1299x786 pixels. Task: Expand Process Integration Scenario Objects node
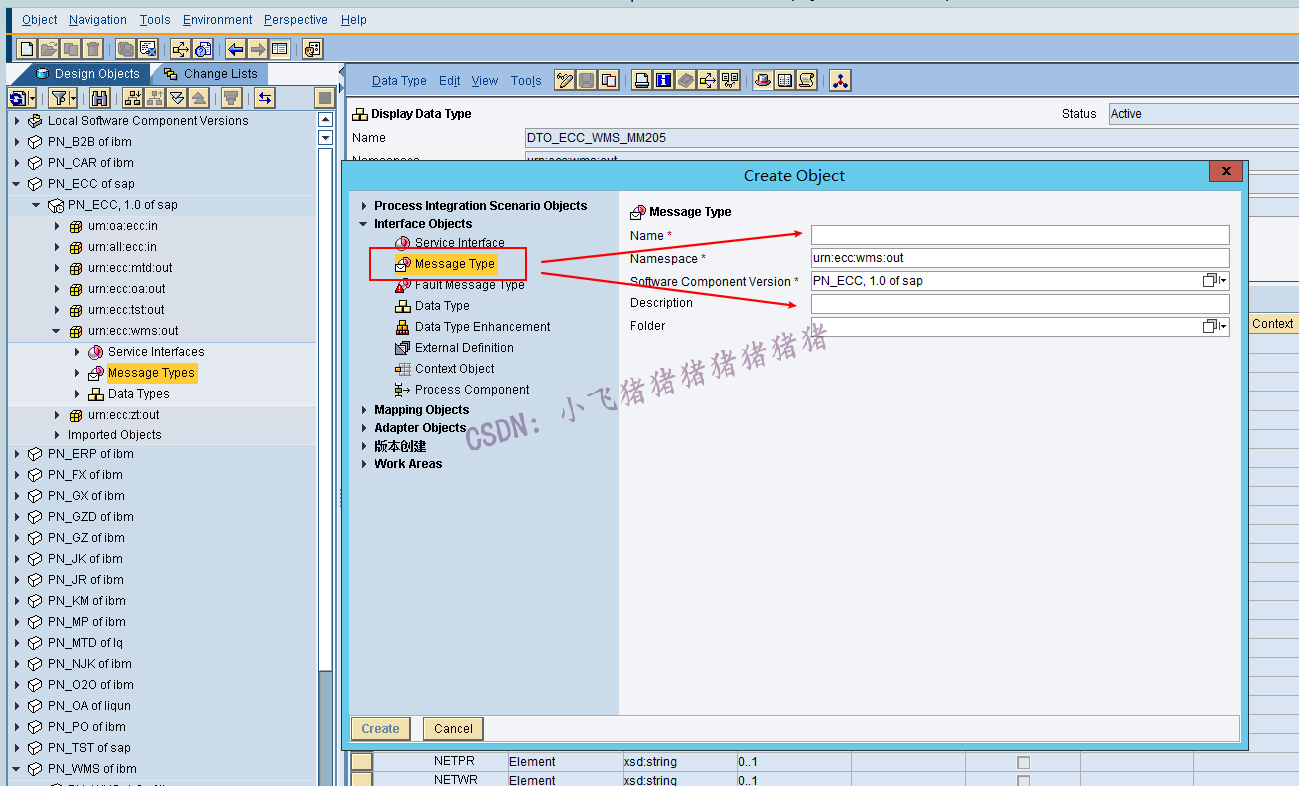click(364, 206)
